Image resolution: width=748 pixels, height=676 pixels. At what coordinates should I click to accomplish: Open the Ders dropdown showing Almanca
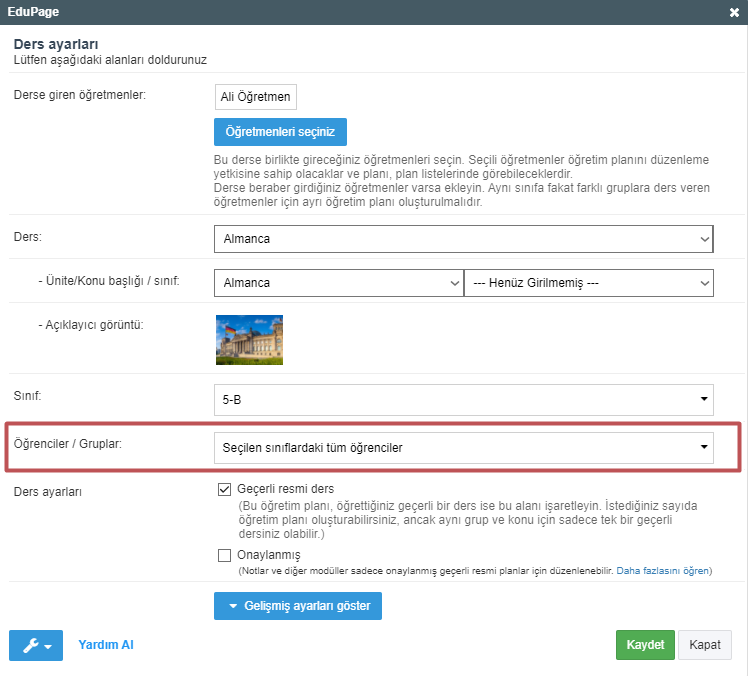[x=463, y=240]
